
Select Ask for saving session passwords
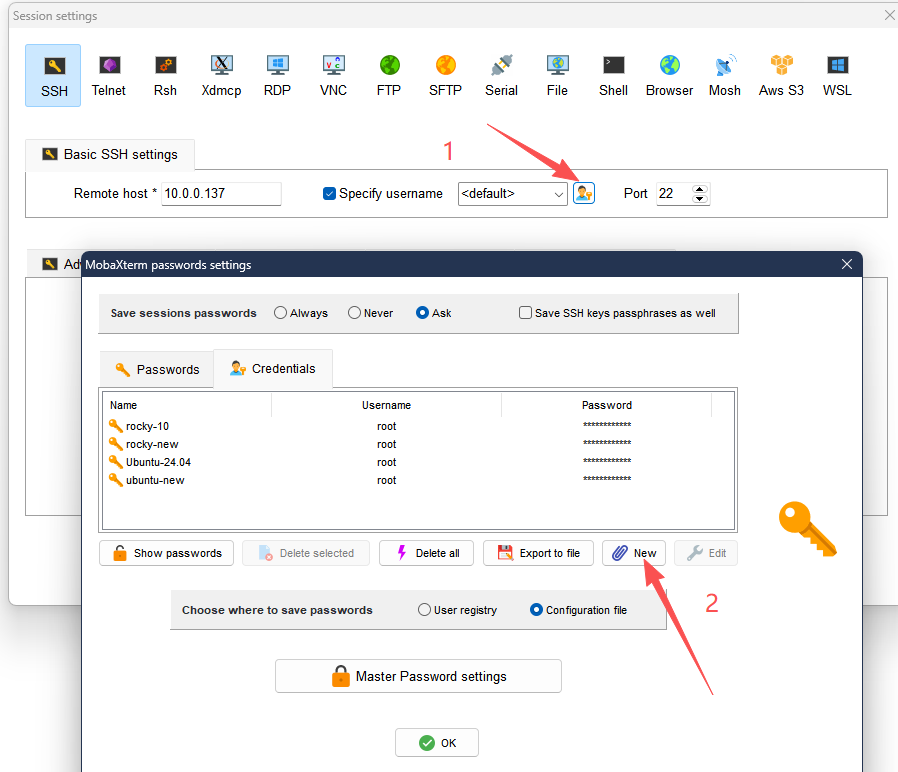coord(422,313)
